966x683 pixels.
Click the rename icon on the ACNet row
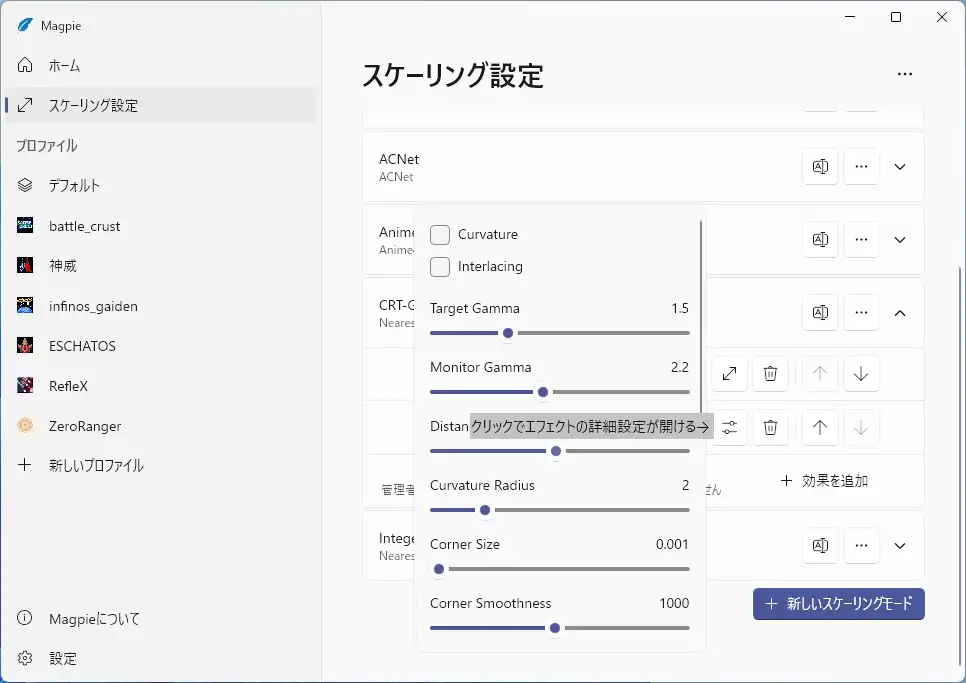tap(820, 167)
